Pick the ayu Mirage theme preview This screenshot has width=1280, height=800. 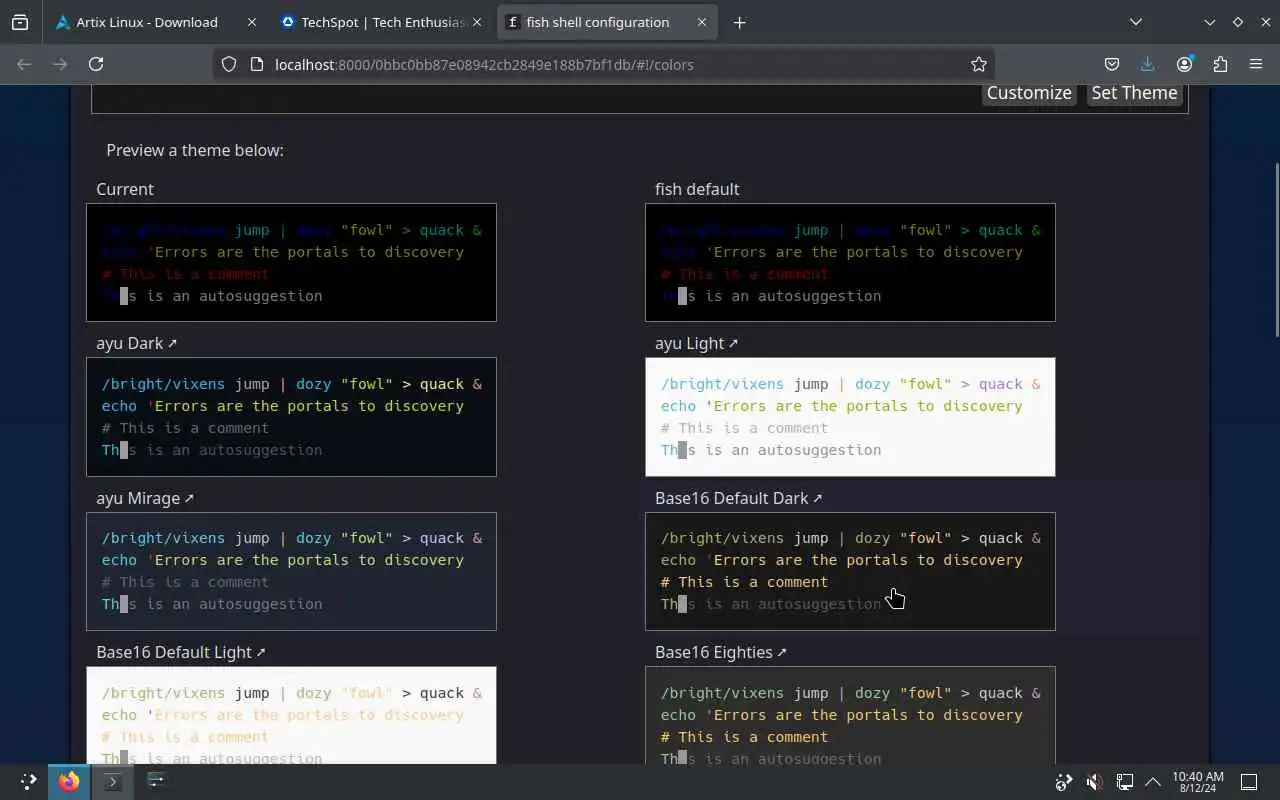click(291, 571)
